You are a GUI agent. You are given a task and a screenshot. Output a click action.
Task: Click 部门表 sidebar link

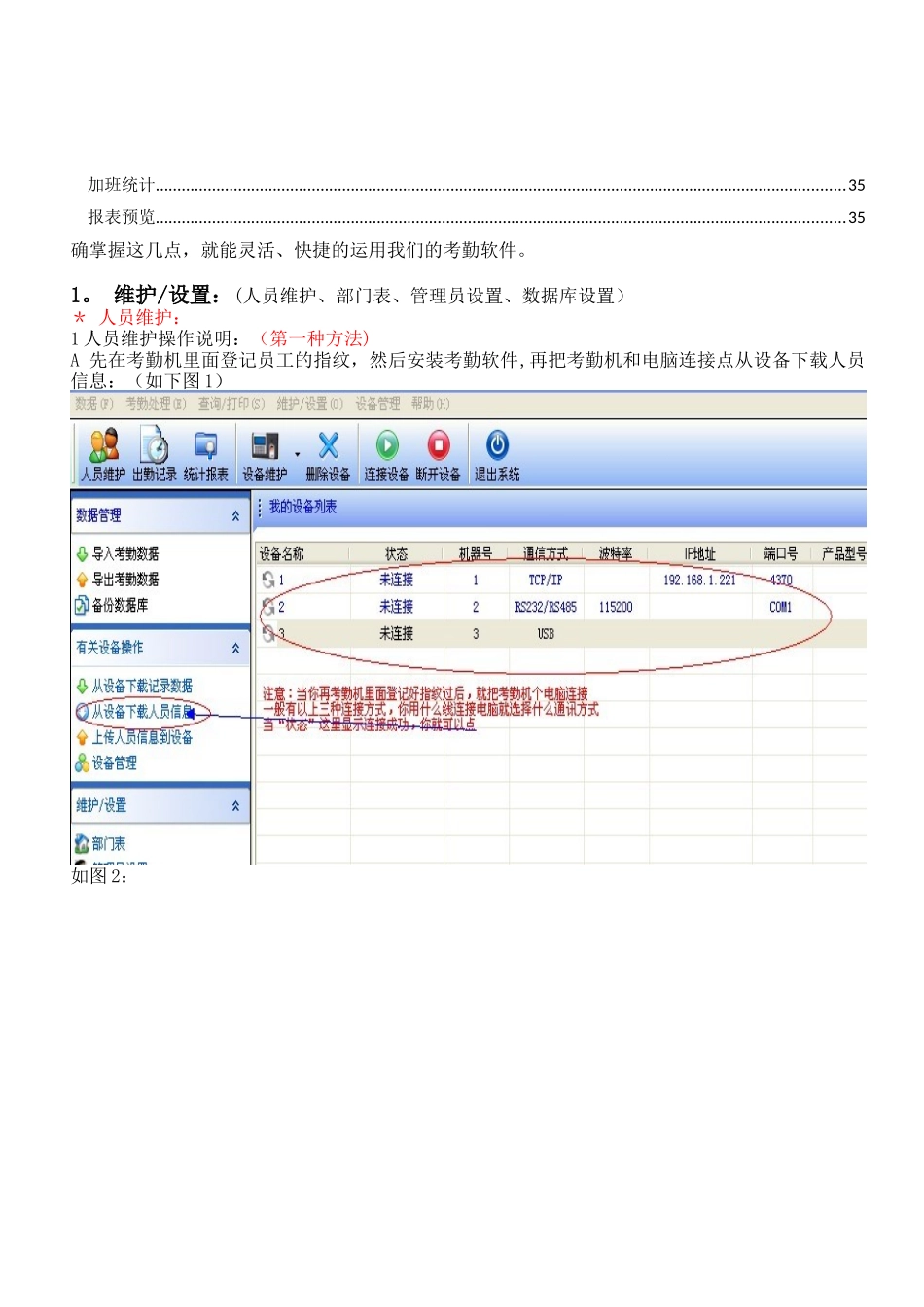pyautogui.click(x=109, y=844)
